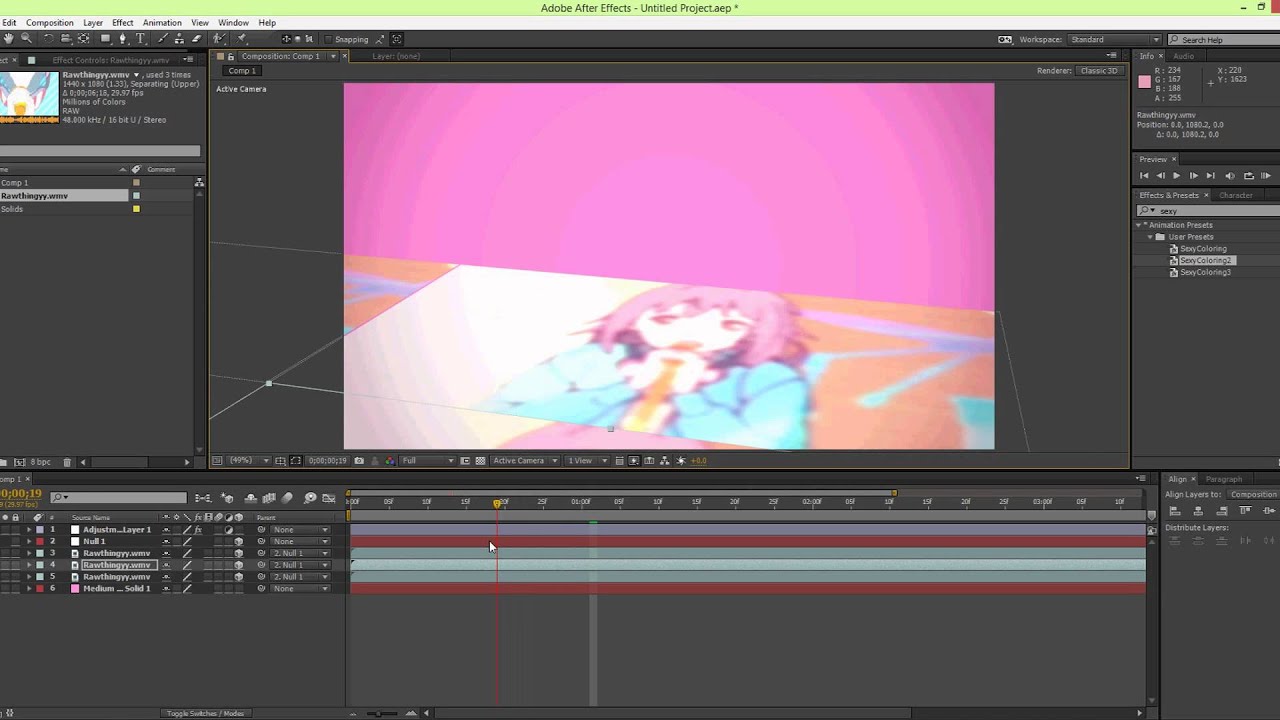Open the Layer menu
Screen dimensions: 1280x720
(x=93, y=22)
